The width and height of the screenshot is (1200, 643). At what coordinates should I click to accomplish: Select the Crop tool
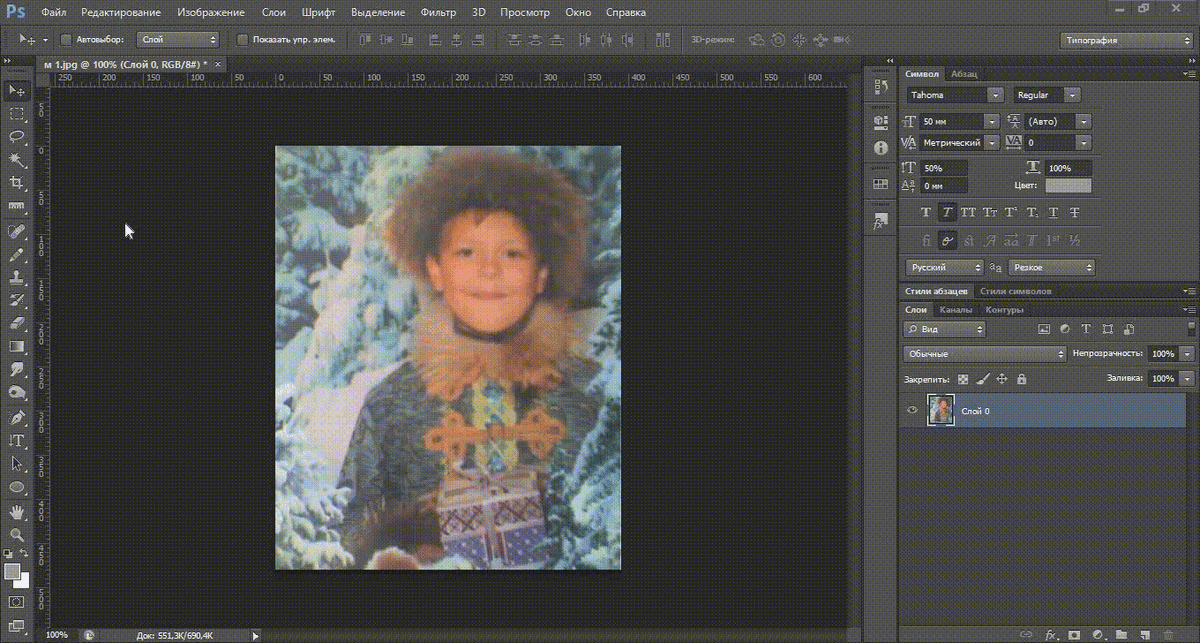pos(17,183)
